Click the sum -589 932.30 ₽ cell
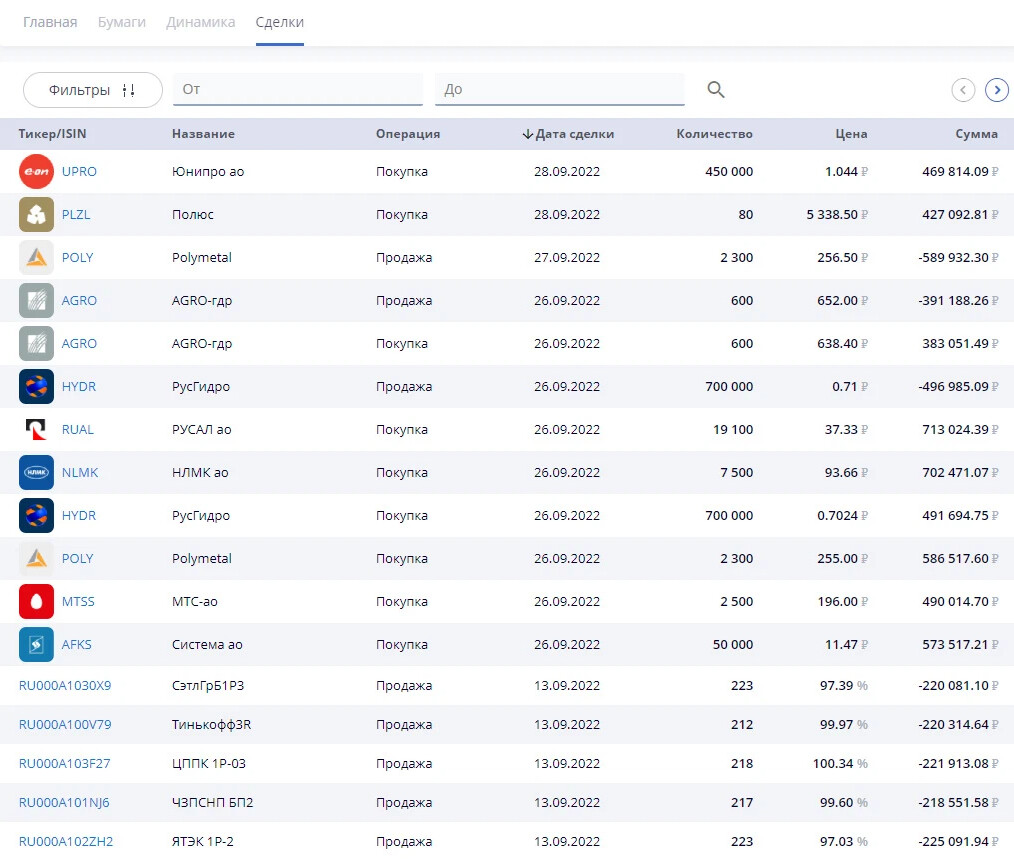The image size is (1014, 859). 958,257
